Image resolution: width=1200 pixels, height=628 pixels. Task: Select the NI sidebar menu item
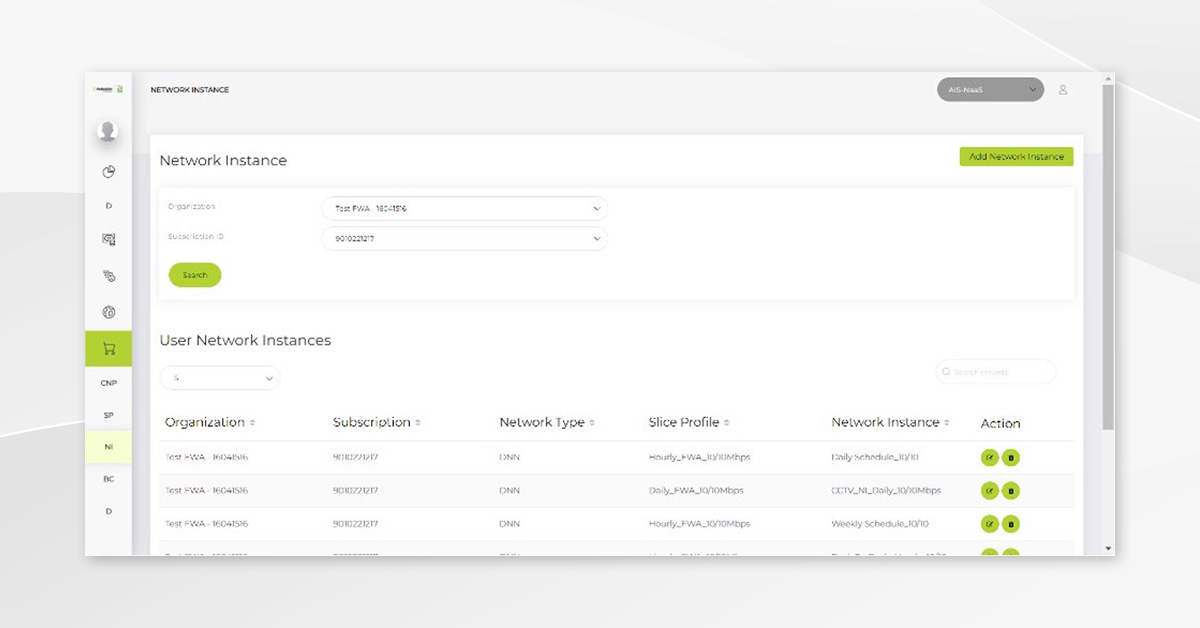pyautogui.click(x=108, y=447)
